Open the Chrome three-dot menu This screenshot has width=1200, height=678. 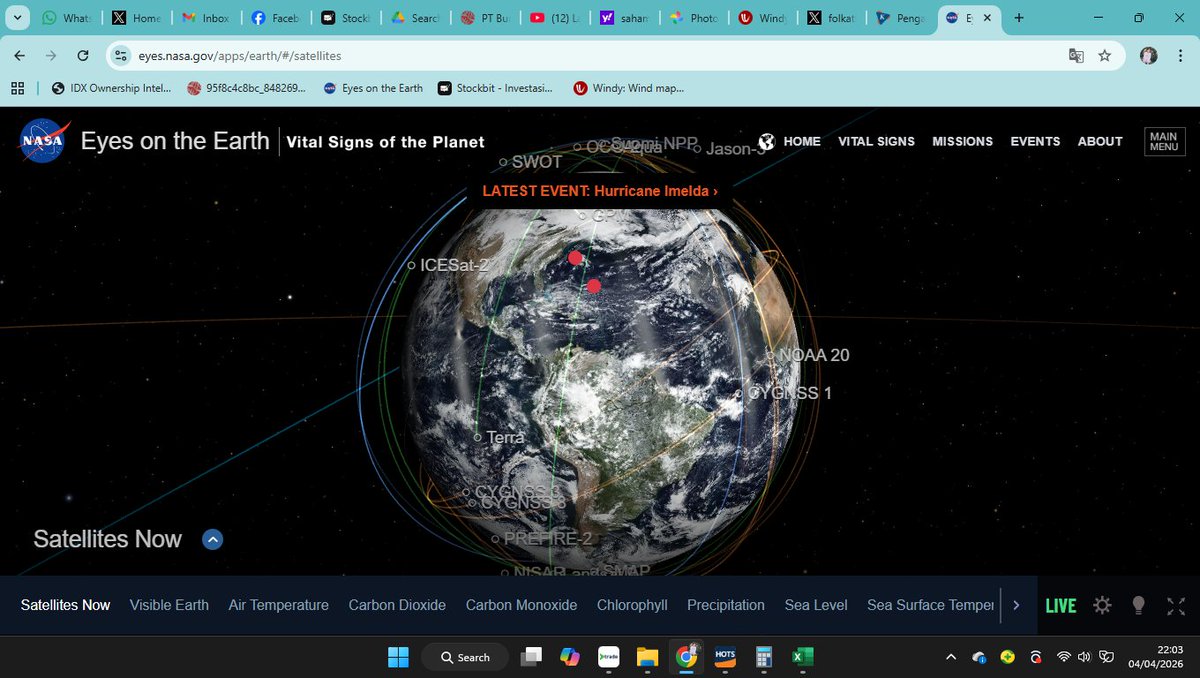[1179, 56]
